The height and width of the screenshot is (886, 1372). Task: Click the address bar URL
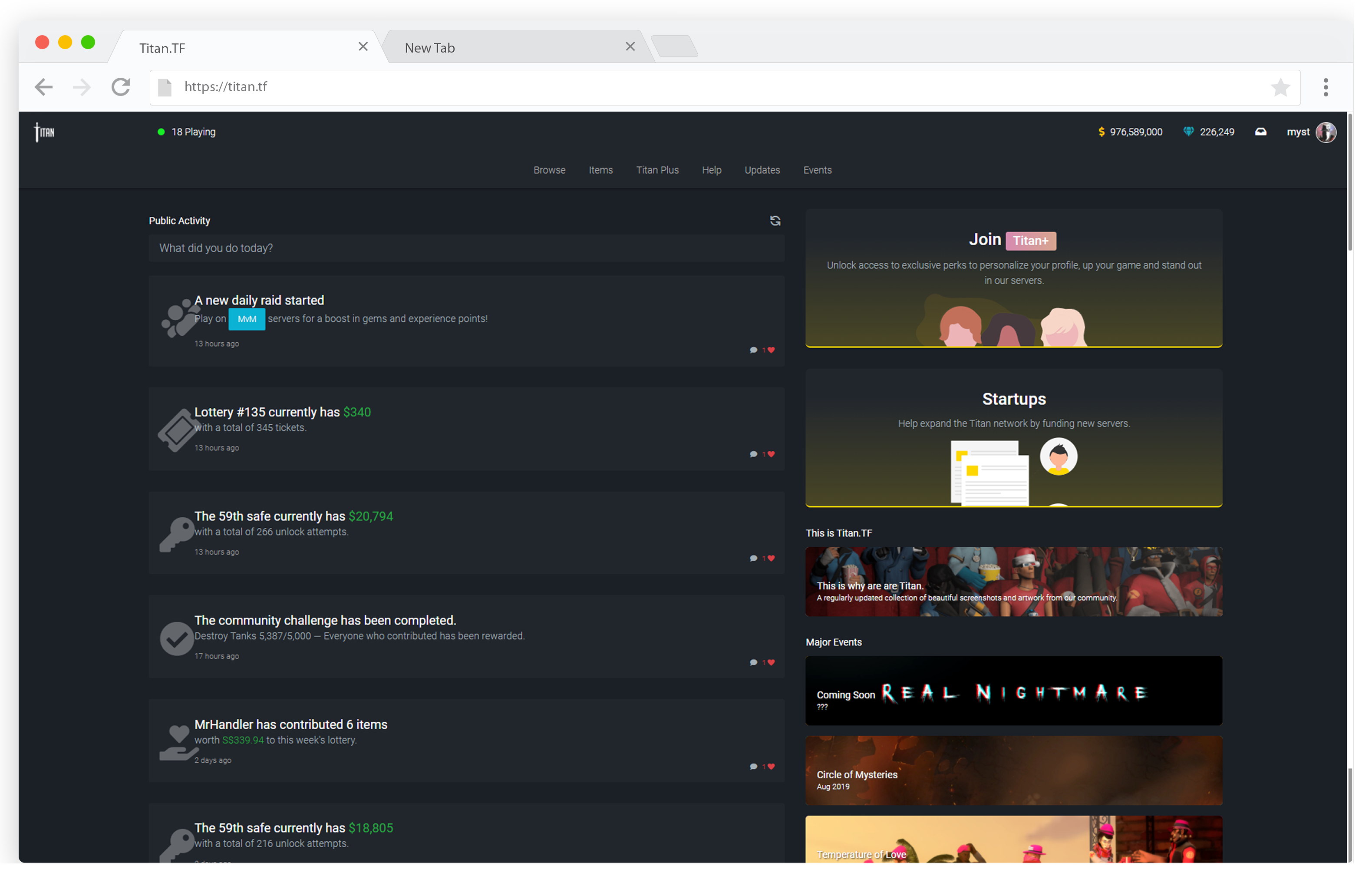226,87
